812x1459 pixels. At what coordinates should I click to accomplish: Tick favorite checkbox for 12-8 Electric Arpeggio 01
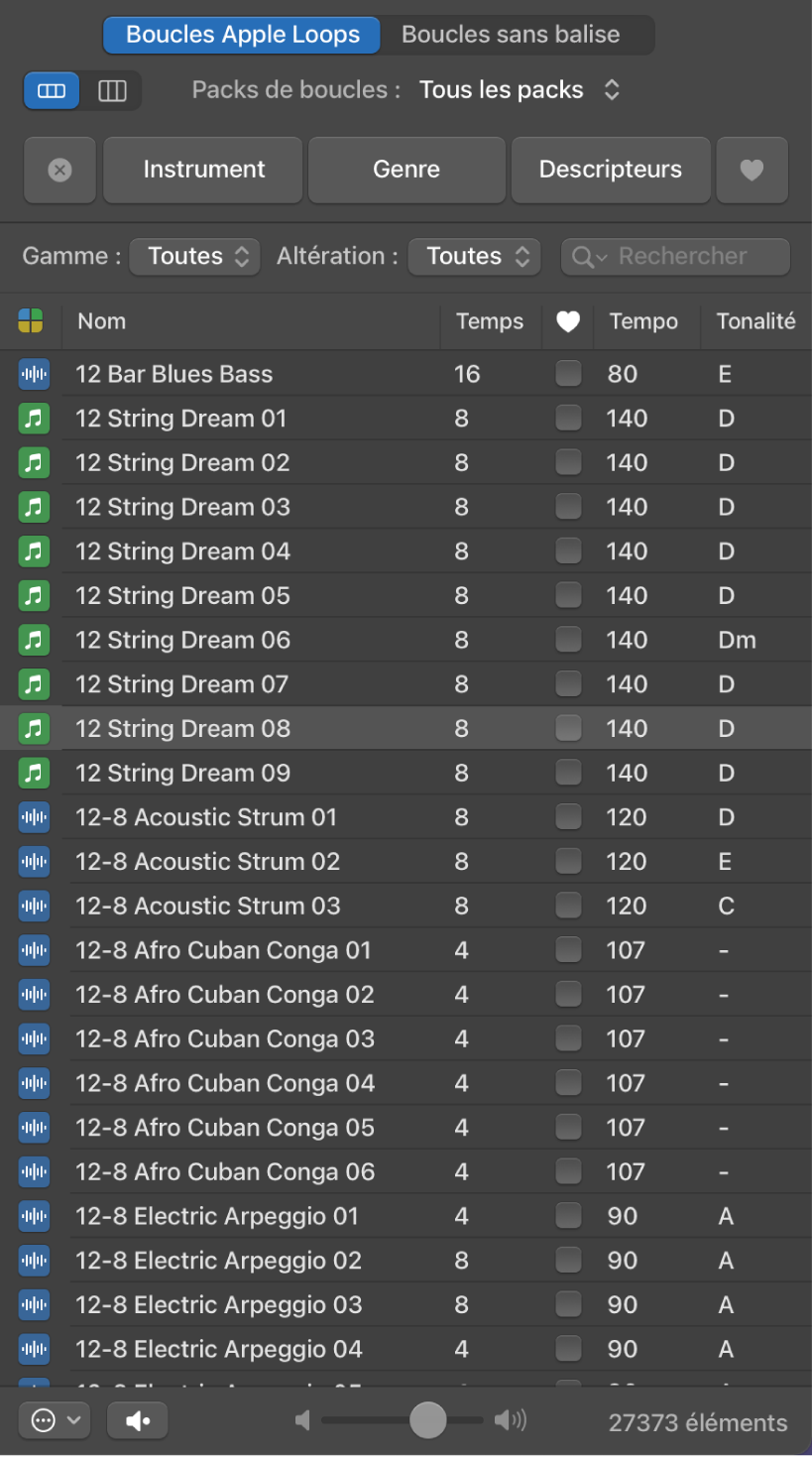(x=568, y=1215)
